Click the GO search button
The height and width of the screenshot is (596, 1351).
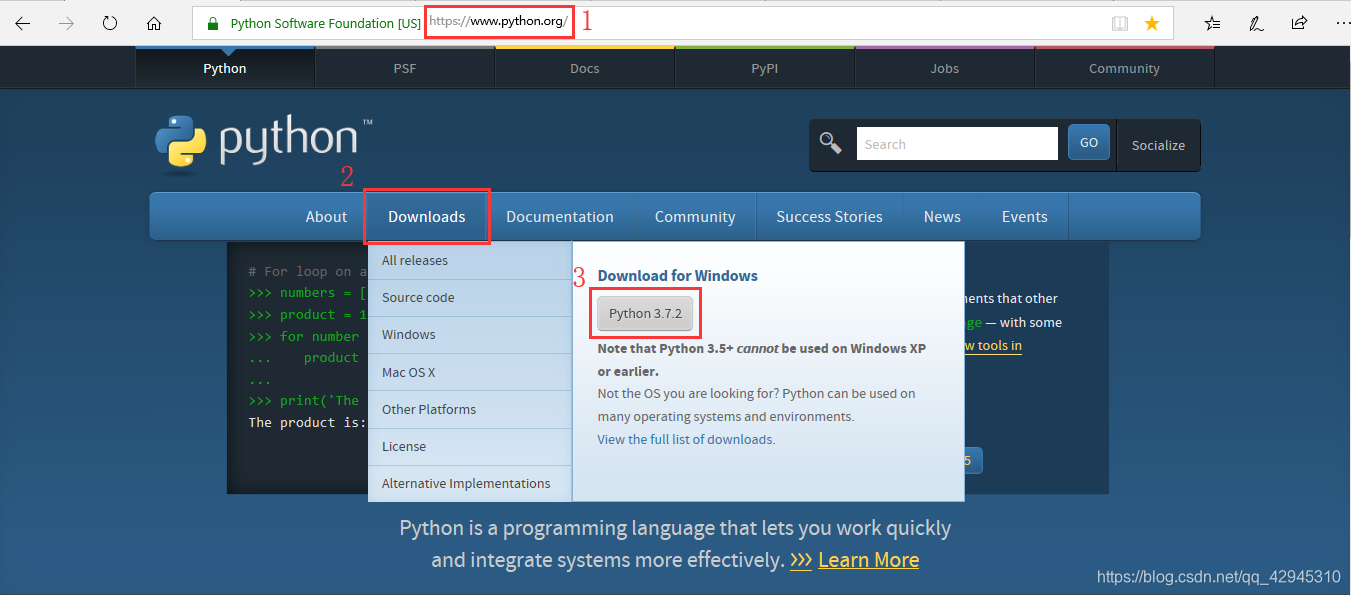1089,143
